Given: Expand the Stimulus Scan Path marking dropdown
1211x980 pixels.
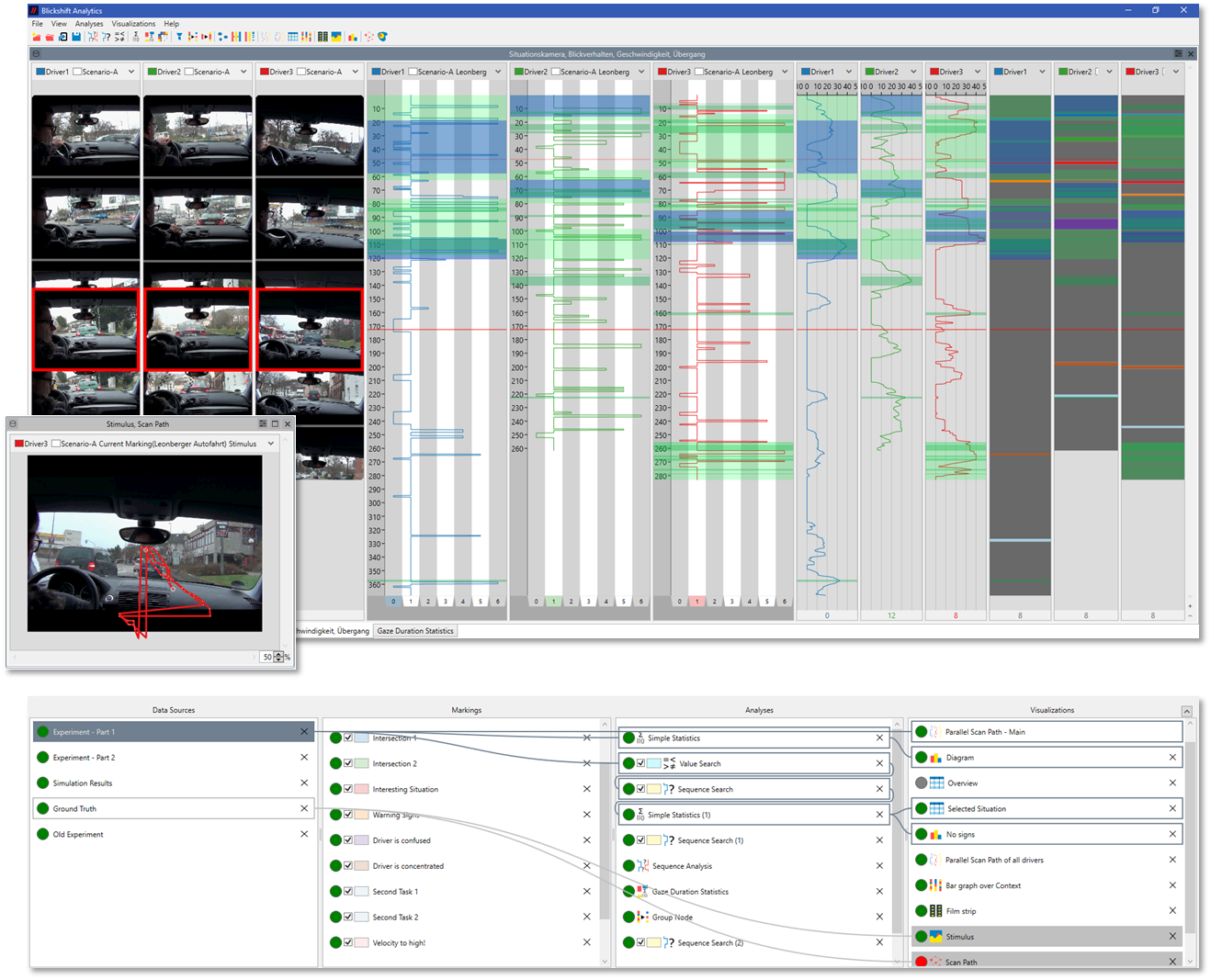Looking at the screenshot, I should 271,444.
